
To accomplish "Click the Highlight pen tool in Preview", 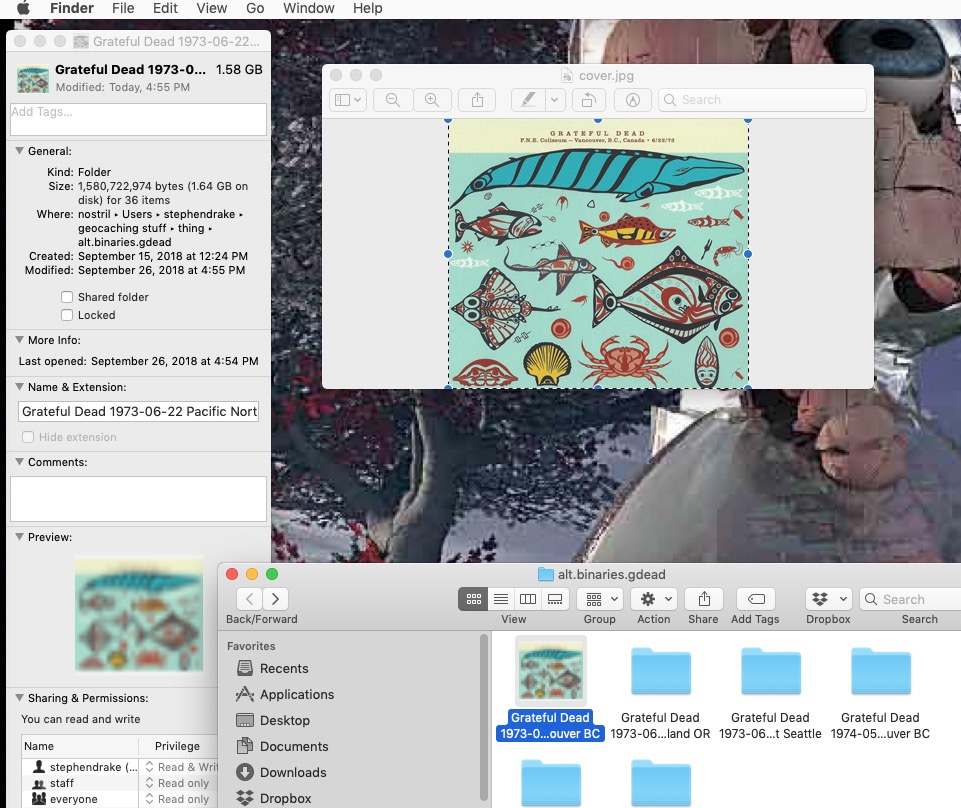I will (x=528, y=100).
